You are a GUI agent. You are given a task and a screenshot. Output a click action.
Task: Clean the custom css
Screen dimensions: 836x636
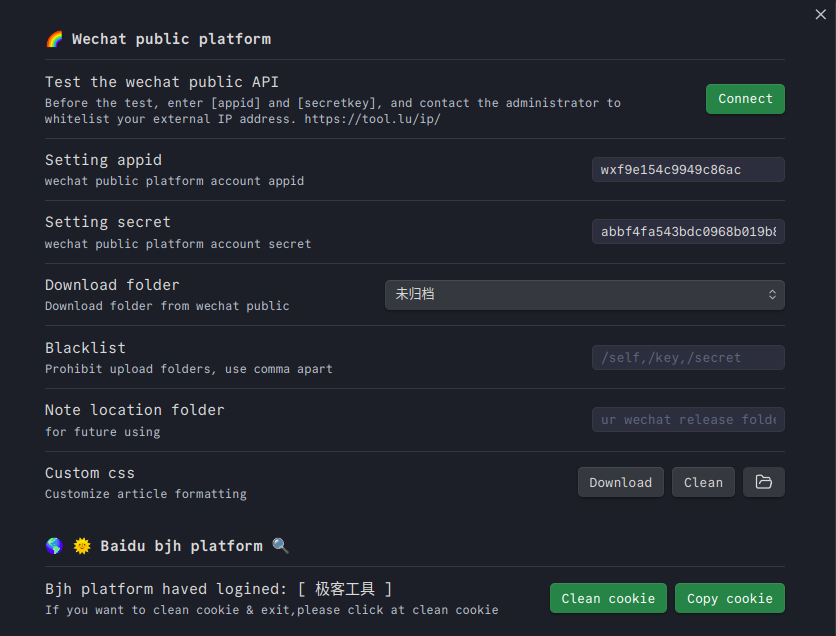pos(703,482)
